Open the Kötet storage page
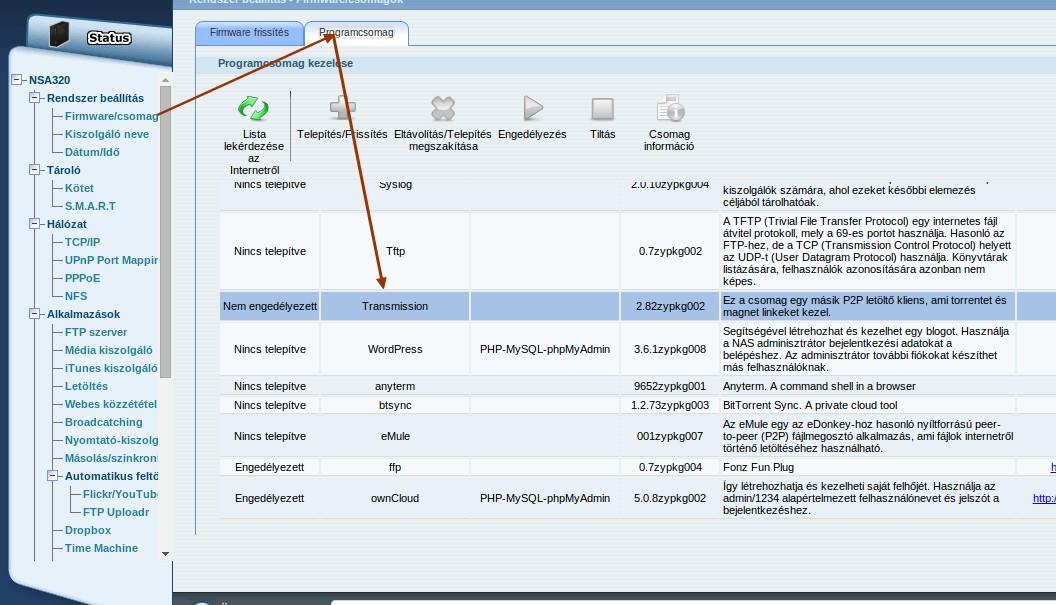Screen dimensions: 1056x605 [79, 188]
